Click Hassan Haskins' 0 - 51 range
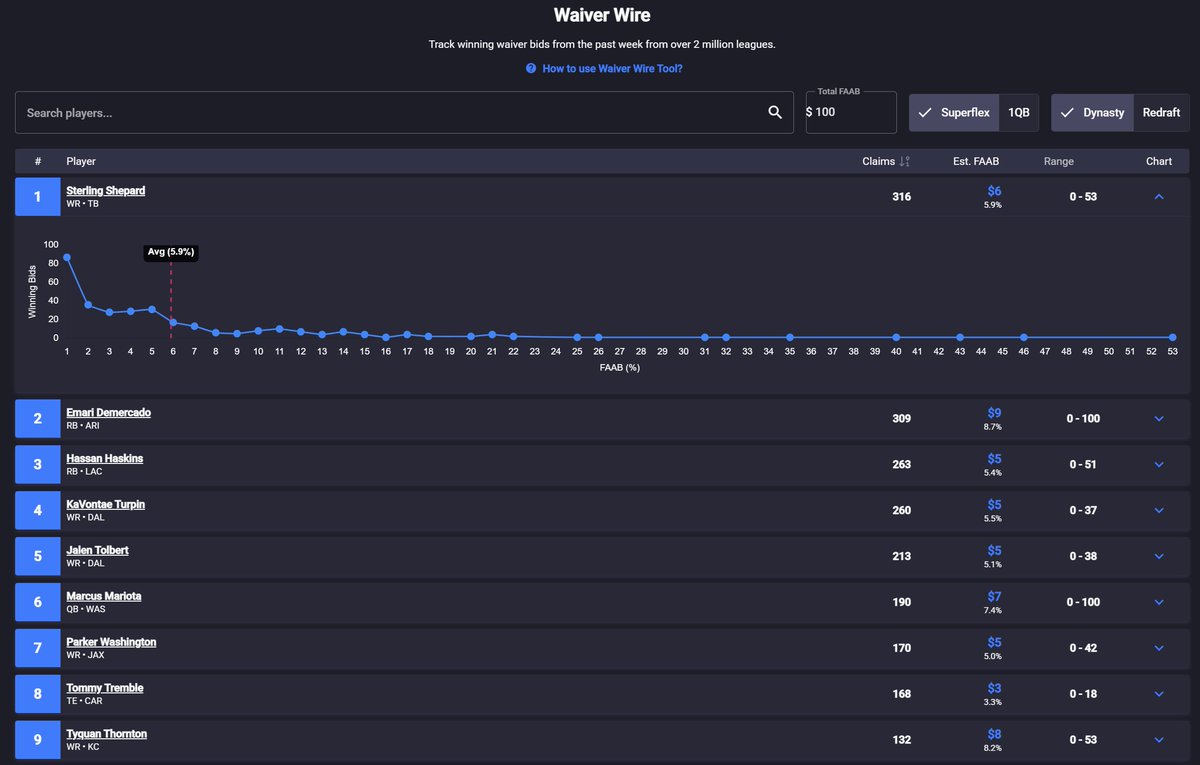 [1083, 465]
